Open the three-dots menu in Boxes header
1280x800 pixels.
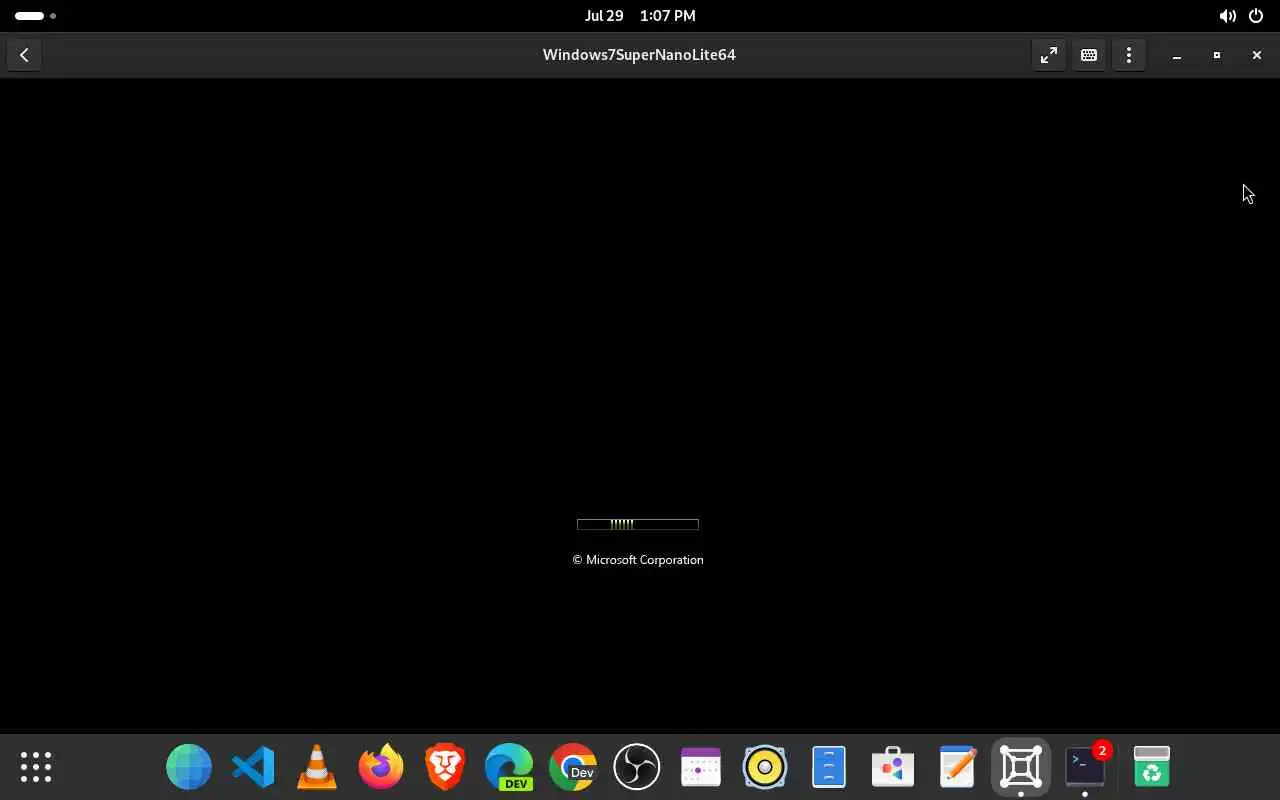tap(1129, 55)
